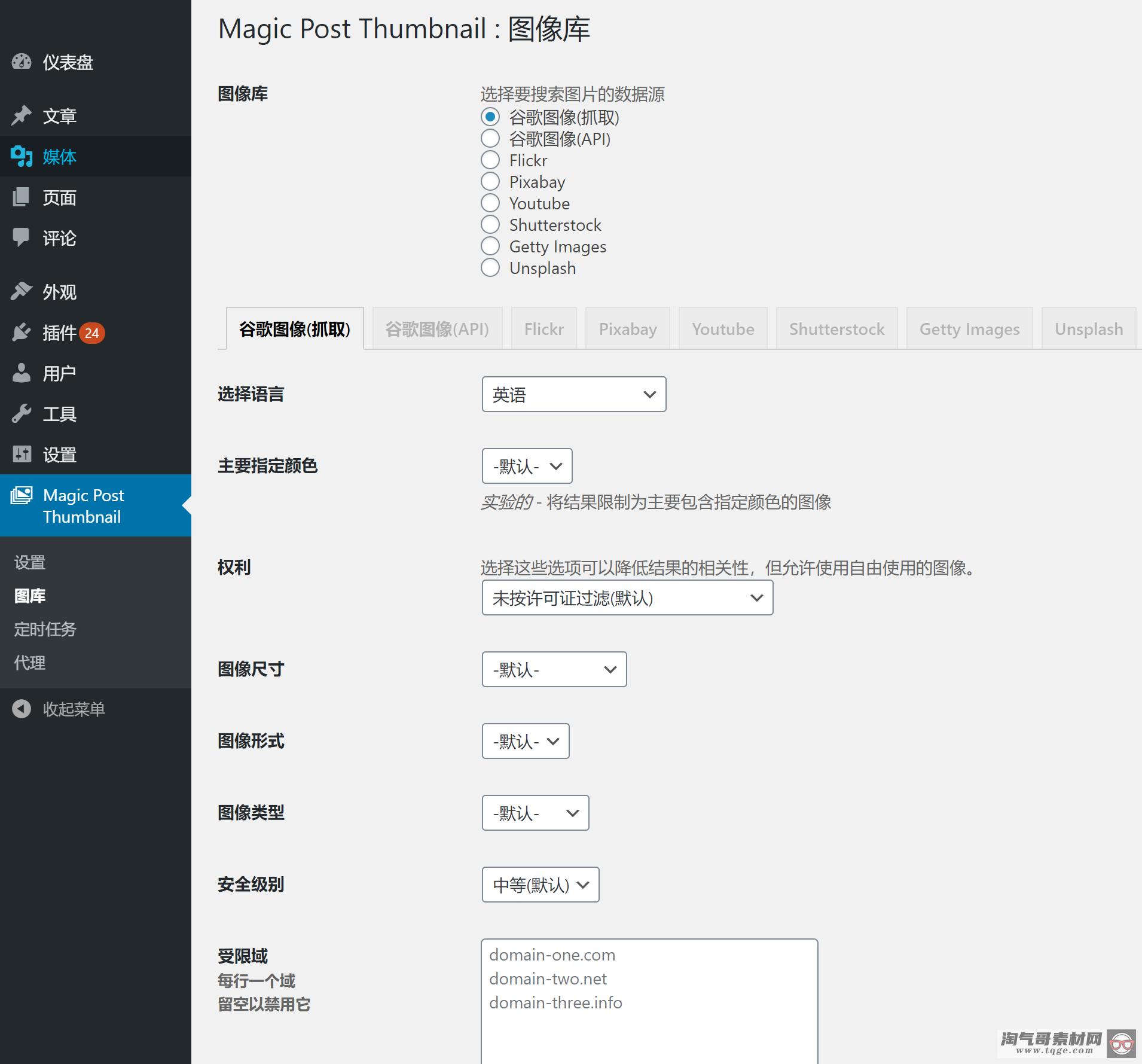This screenshot has width=1142, height=1064.
Task: Open the 图库 submenu link
Action: (30, 596)
